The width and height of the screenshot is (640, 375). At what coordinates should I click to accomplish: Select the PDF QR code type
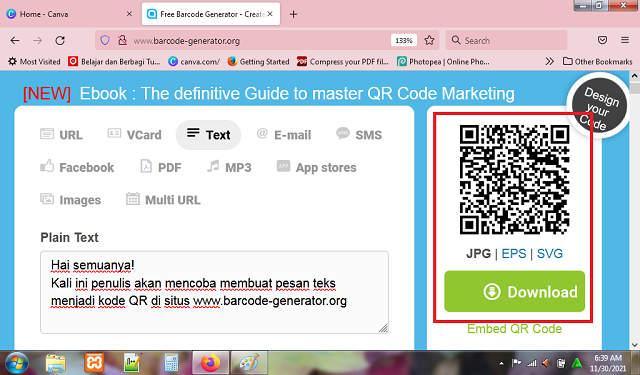coord(160,167)
